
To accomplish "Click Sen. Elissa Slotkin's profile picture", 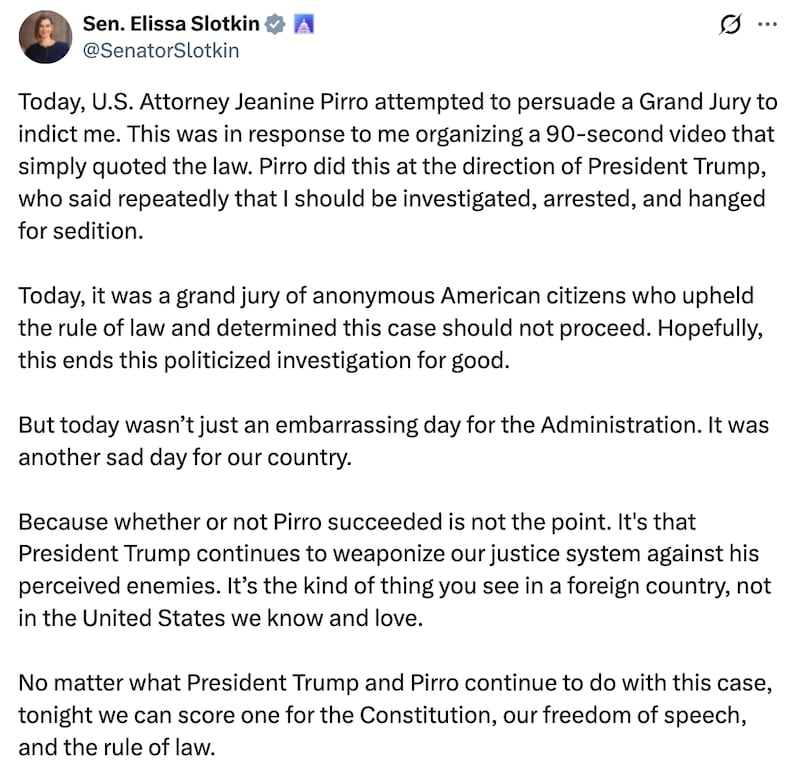I will [45, 35].
